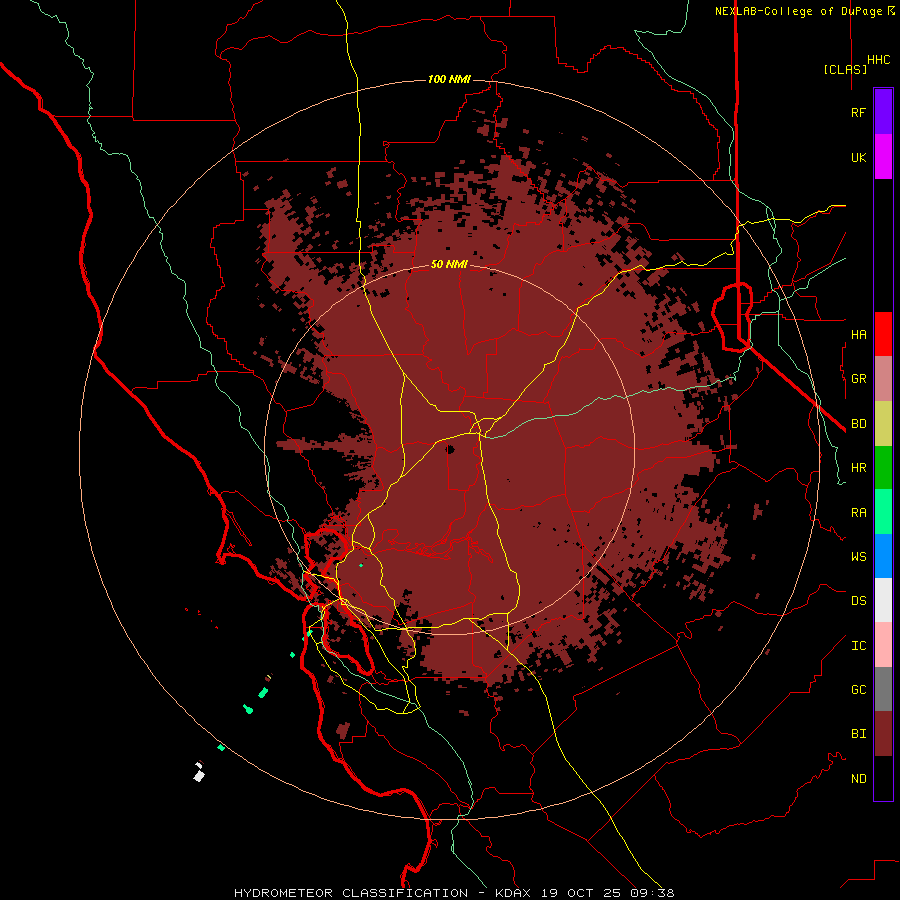This screenshot has width=900, height=900.
Task: Click the RA mint green legend swatch
Action: pos(883,512)
